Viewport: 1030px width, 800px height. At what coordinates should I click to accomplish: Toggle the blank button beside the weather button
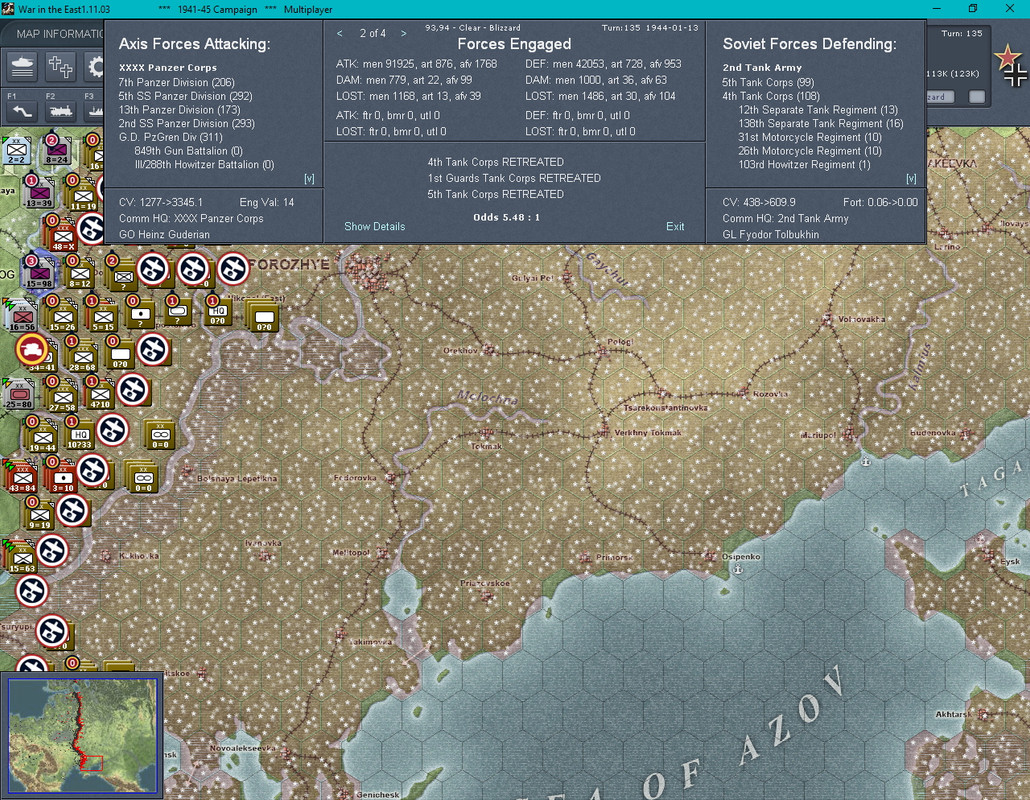(977, 97)
